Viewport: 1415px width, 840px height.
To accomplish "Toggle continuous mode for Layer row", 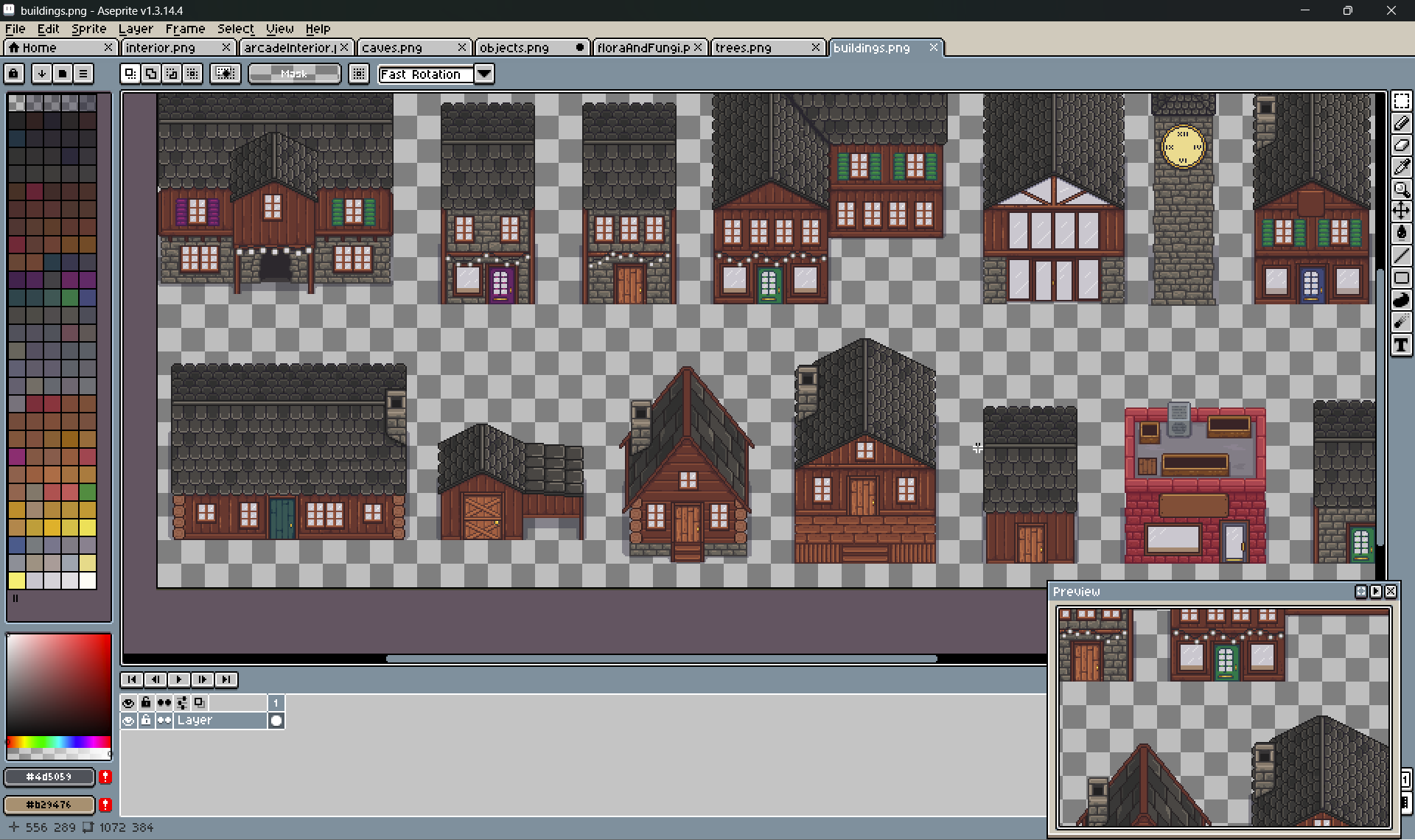I will [x=164, y=721].
